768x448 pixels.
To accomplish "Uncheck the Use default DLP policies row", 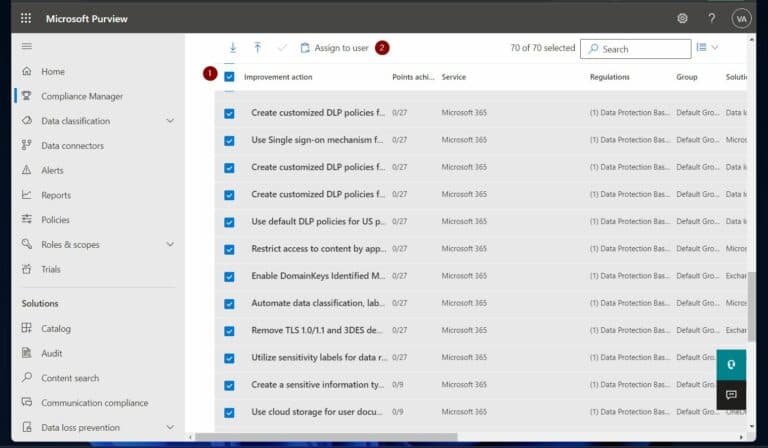I will (229, 223).
